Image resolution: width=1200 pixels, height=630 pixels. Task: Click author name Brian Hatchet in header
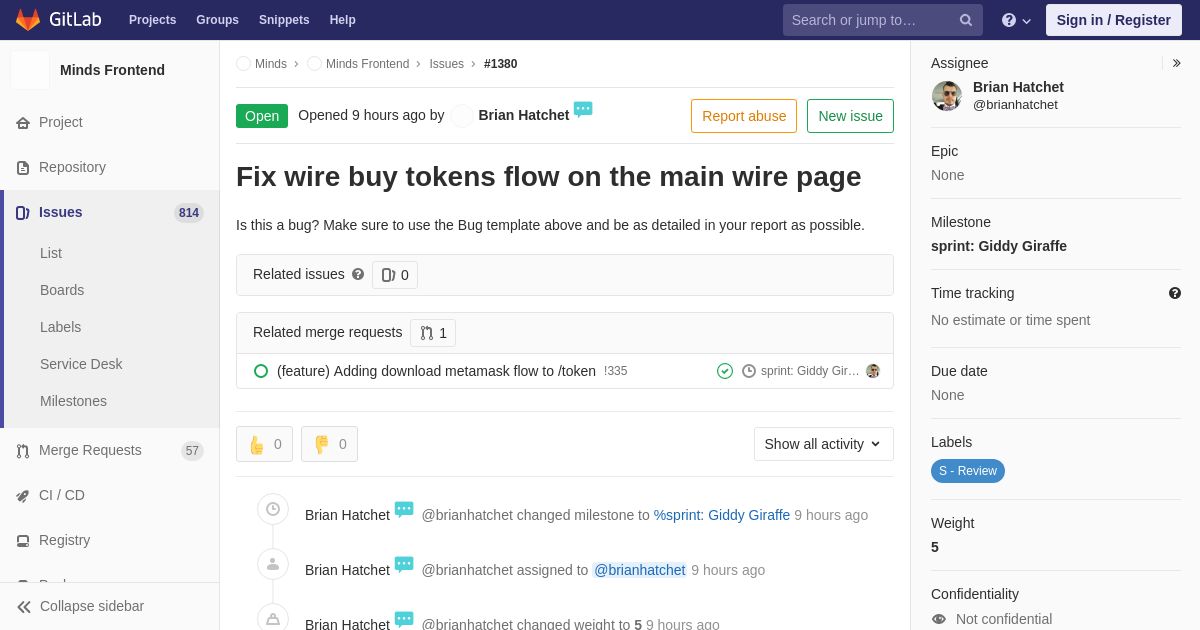coord(524,115)
